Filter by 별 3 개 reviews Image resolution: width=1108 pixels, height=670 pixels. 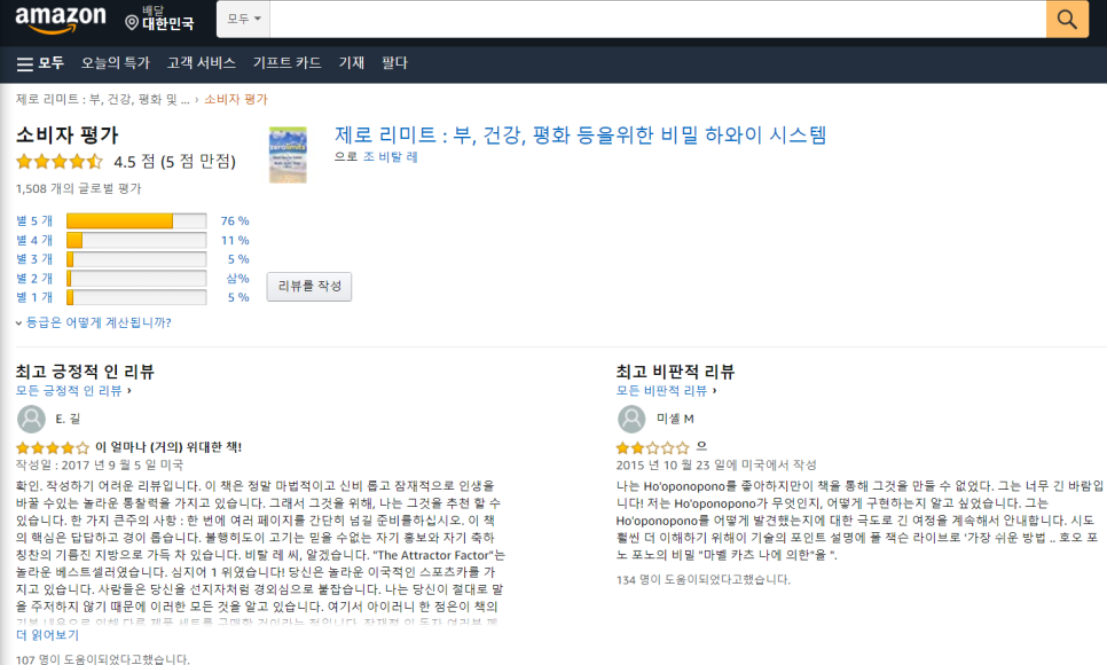click(x=35, y=259)
